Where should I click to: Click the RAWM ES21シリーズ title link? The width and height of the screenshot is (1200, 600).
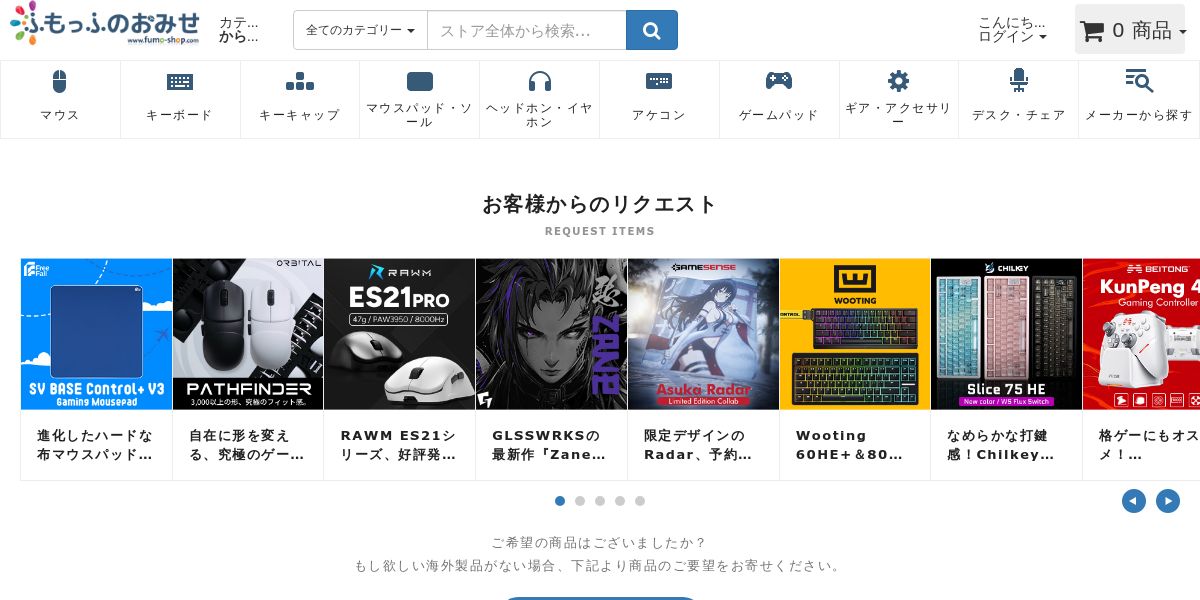point(398,445)
